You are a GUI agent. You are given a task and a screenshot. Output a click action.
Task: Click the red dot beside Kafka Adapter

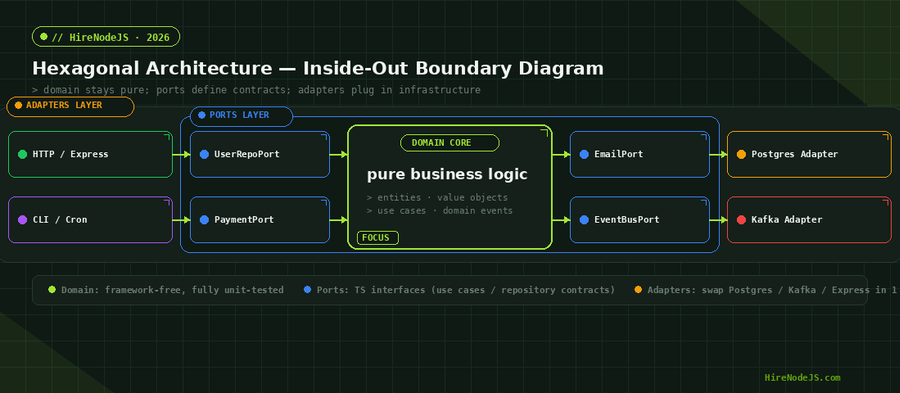741,220
